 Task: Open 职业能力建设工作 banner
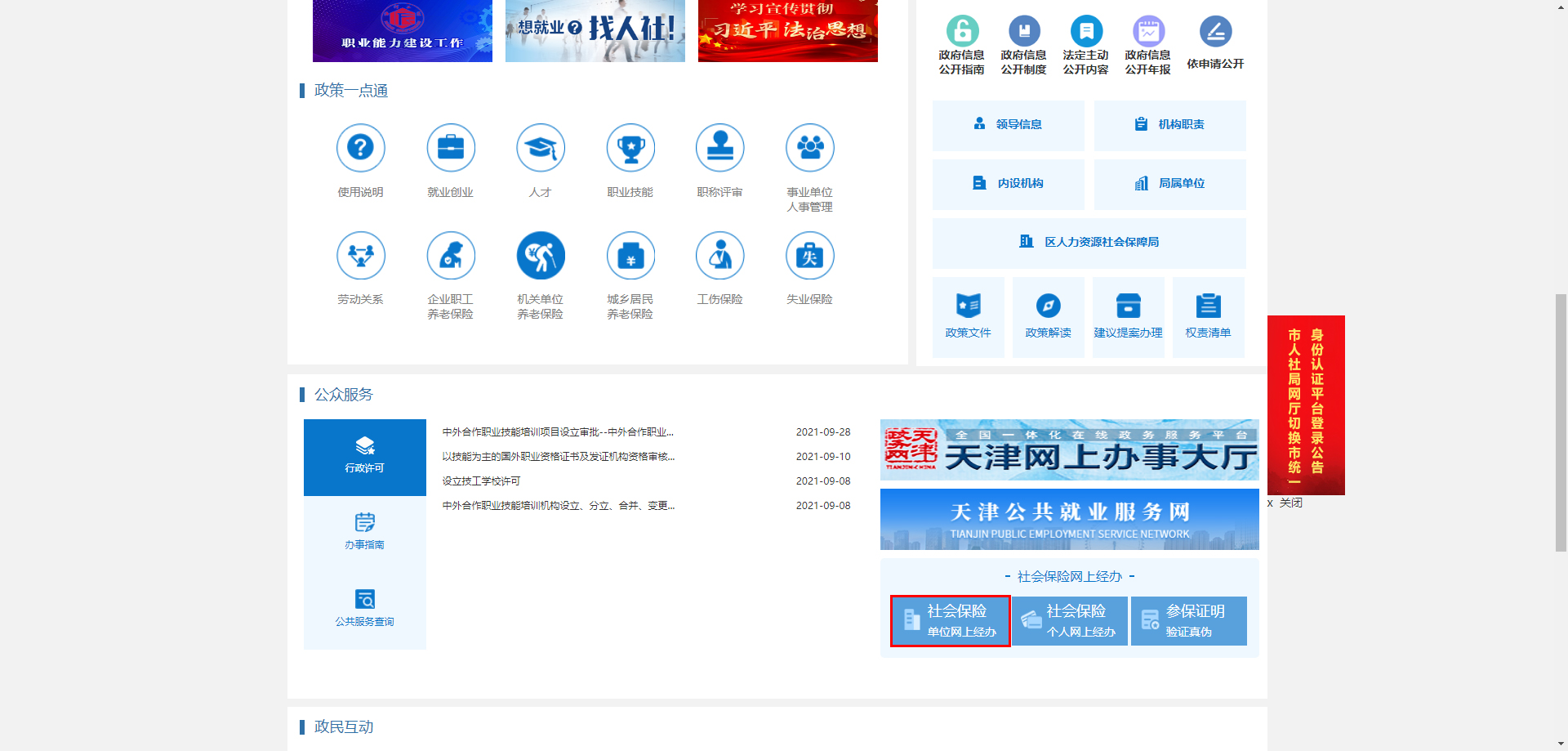(x=403, y=30)
